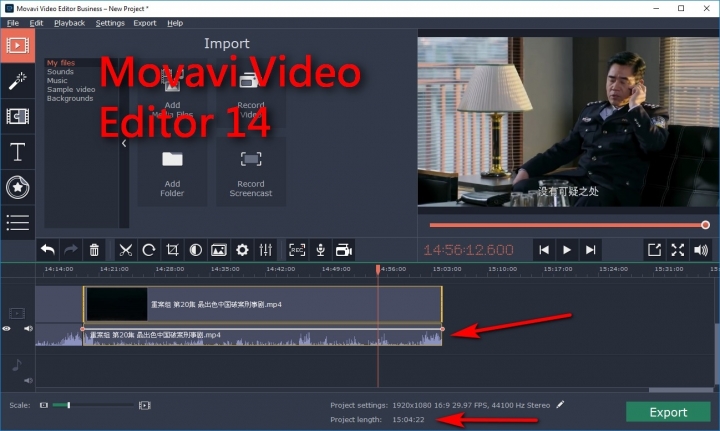Click the video preview frame
Image resolution: width=720 pixels, height=431 pixels.
tap(568, 121)
